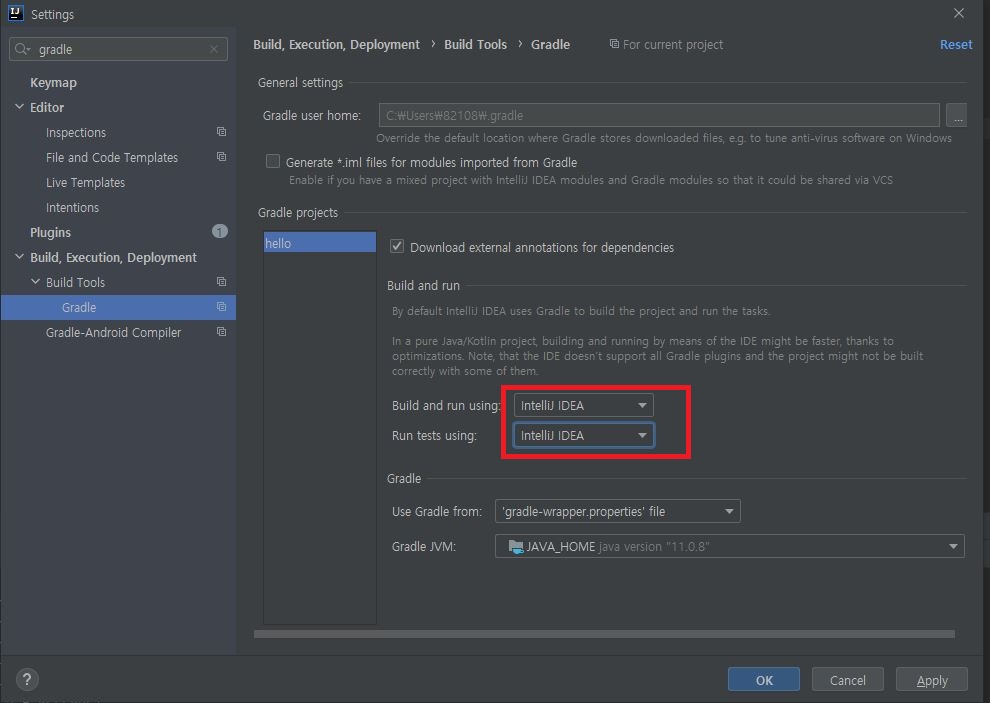
Task: Click the project-level icon in selected Gradle row
Action: 222,307
